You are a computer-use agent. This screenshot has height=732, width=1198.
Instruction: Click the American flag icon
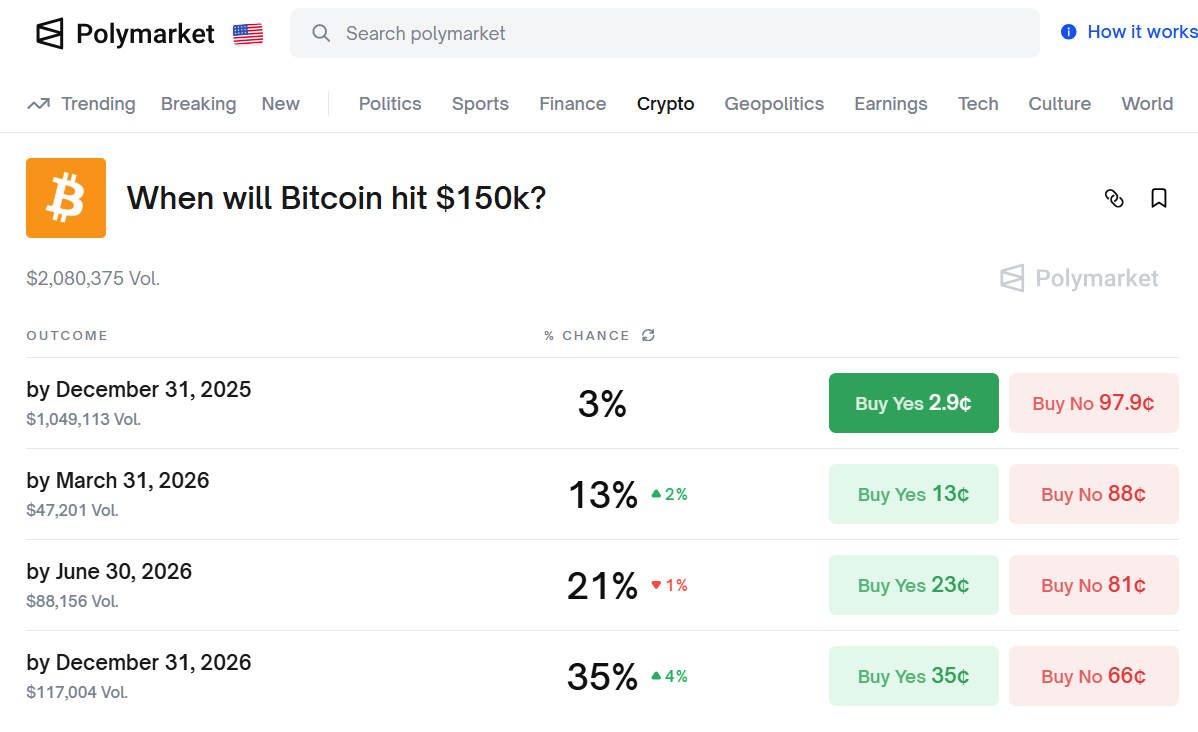click(x=247, y=33)
